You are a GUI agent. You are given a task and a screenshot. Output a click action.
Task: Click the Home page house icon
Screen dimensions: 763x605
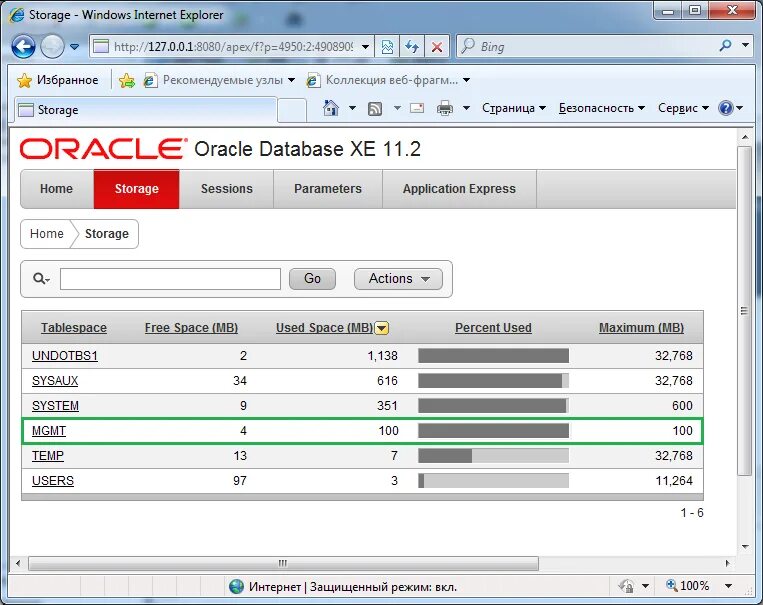coord(331,108)
